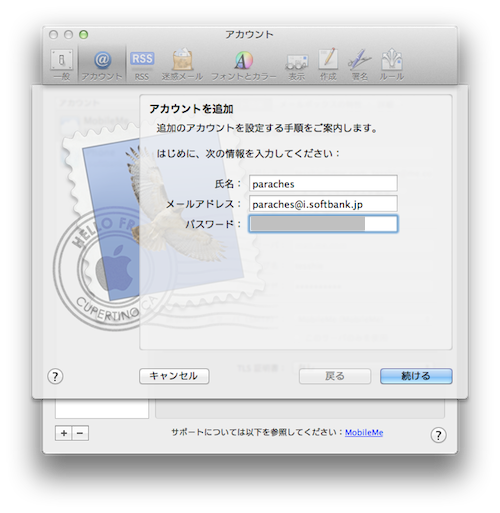500x513 pixels.
Task: Click the 氏名 name input field
Action: tap(323, 183)
